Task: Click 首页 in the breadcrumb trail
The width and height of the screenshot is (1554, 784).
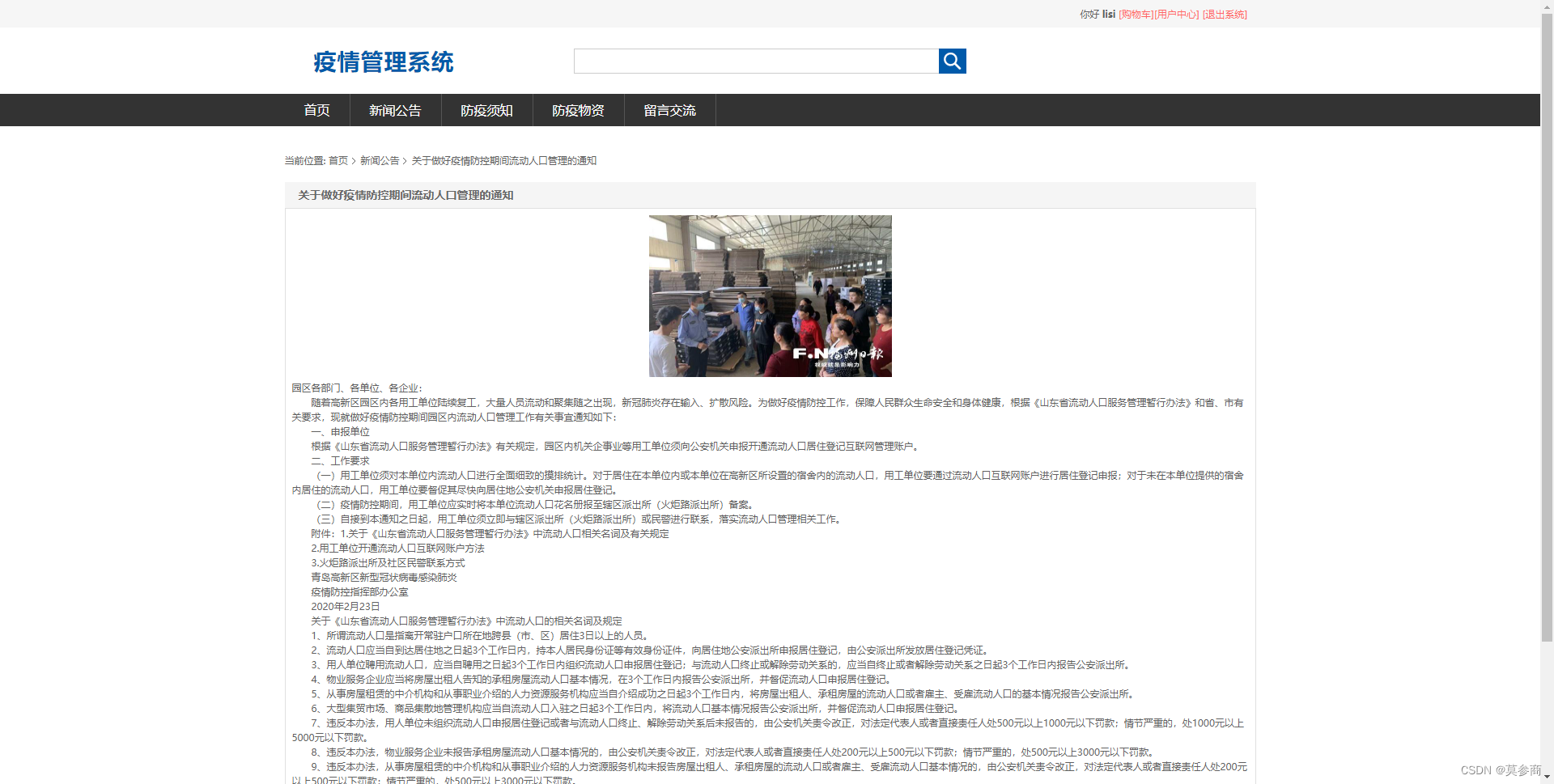Action: (x=338, y=160)
